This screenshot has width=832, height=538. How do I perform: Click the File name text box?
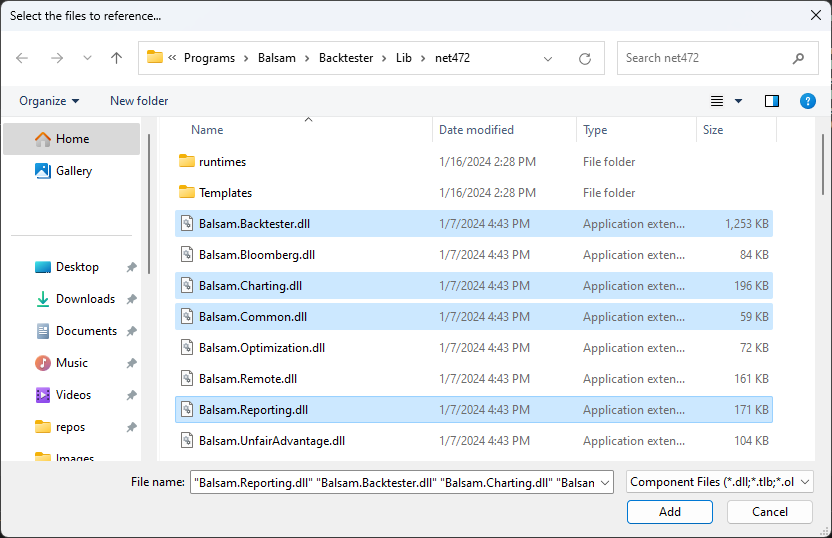click(x=394, y=482)
